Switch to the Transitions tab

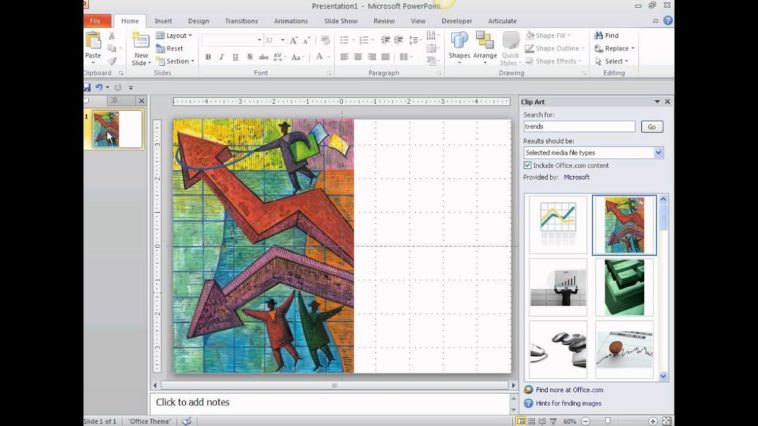coord(241,20)
